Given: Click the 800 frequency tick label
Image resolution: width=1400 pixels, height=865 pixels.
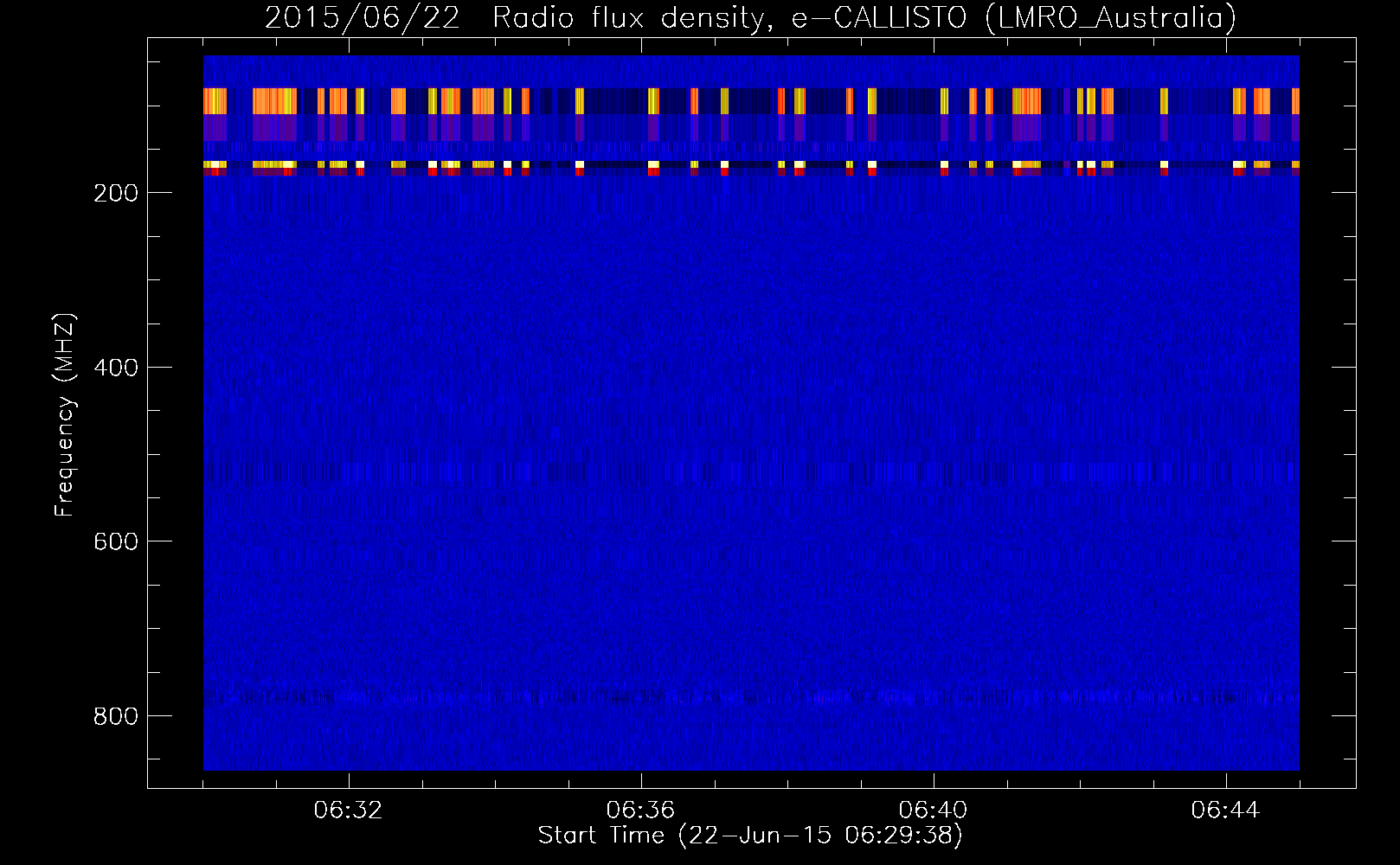Looking at the screenshot, I should pyautogui.click(x=115, y=716).
